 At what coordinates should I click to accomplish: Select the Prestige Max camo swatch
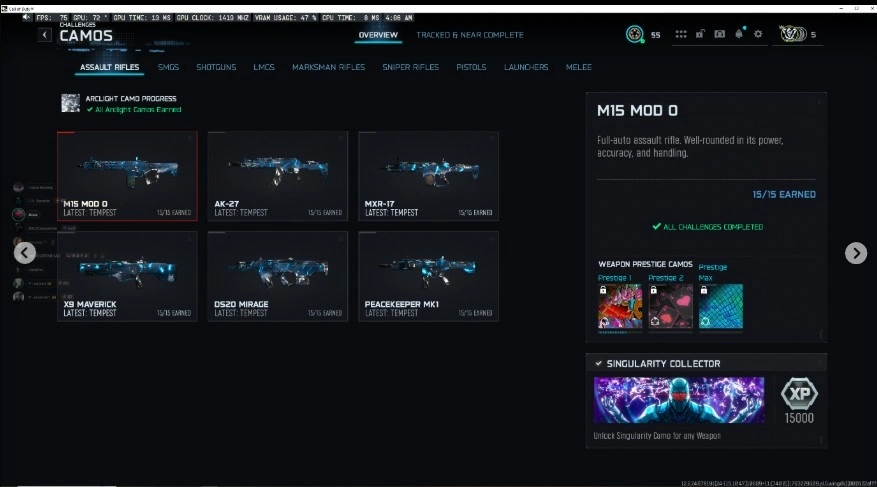click(720, 306)
